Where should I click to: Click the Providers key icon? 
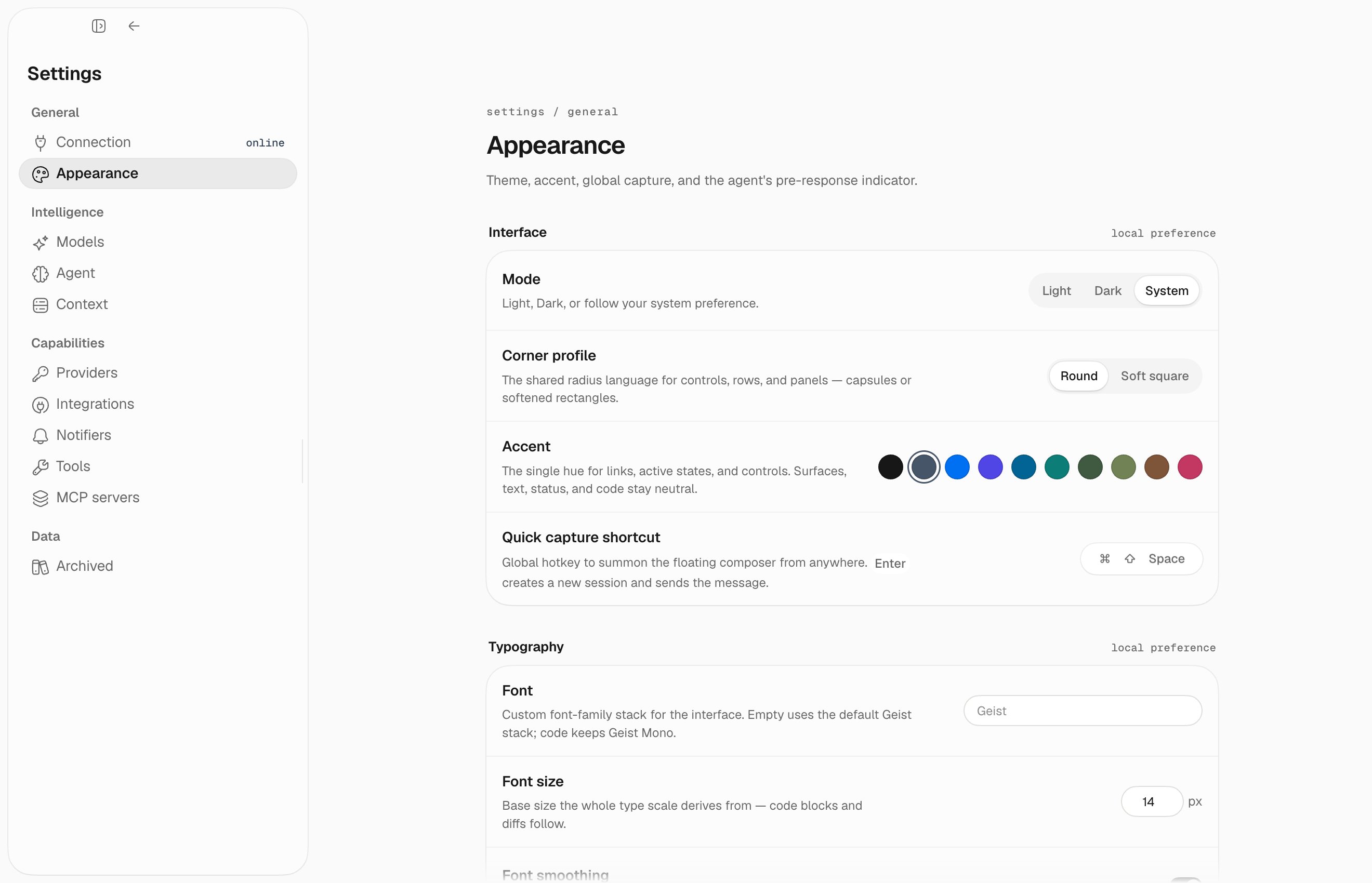click(x=40, y=373)
